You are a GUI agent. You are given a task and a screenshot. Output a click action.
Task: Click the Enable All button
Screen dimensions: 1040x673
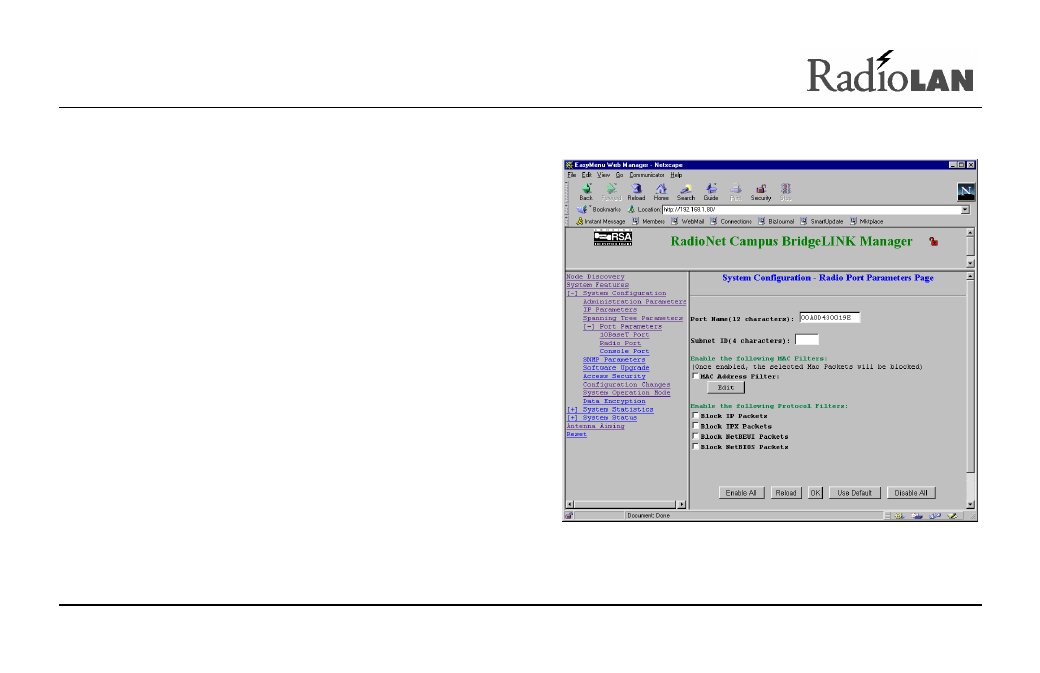tap(742, 493)
